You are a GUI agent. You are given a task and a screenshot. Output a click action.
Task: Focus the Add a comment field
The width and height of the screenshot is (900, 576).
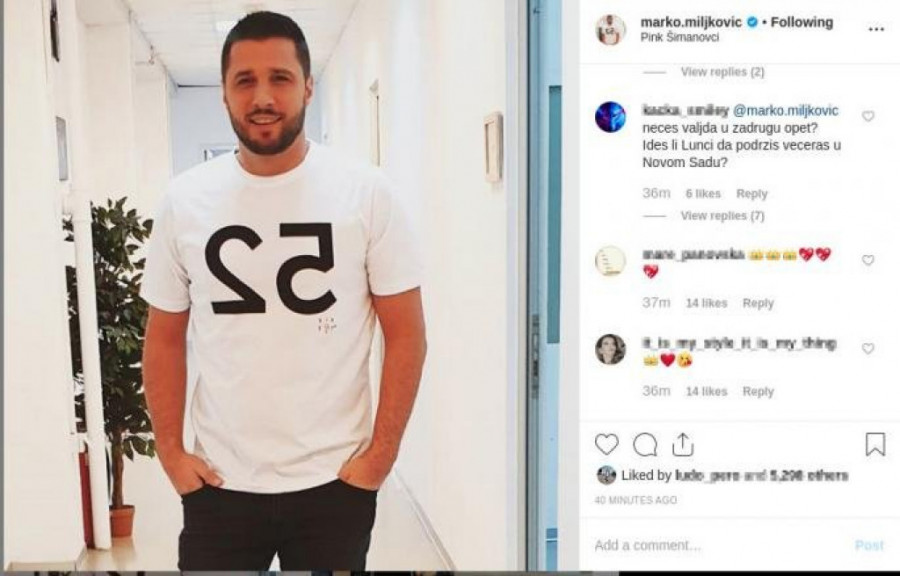tap(717, 545)
